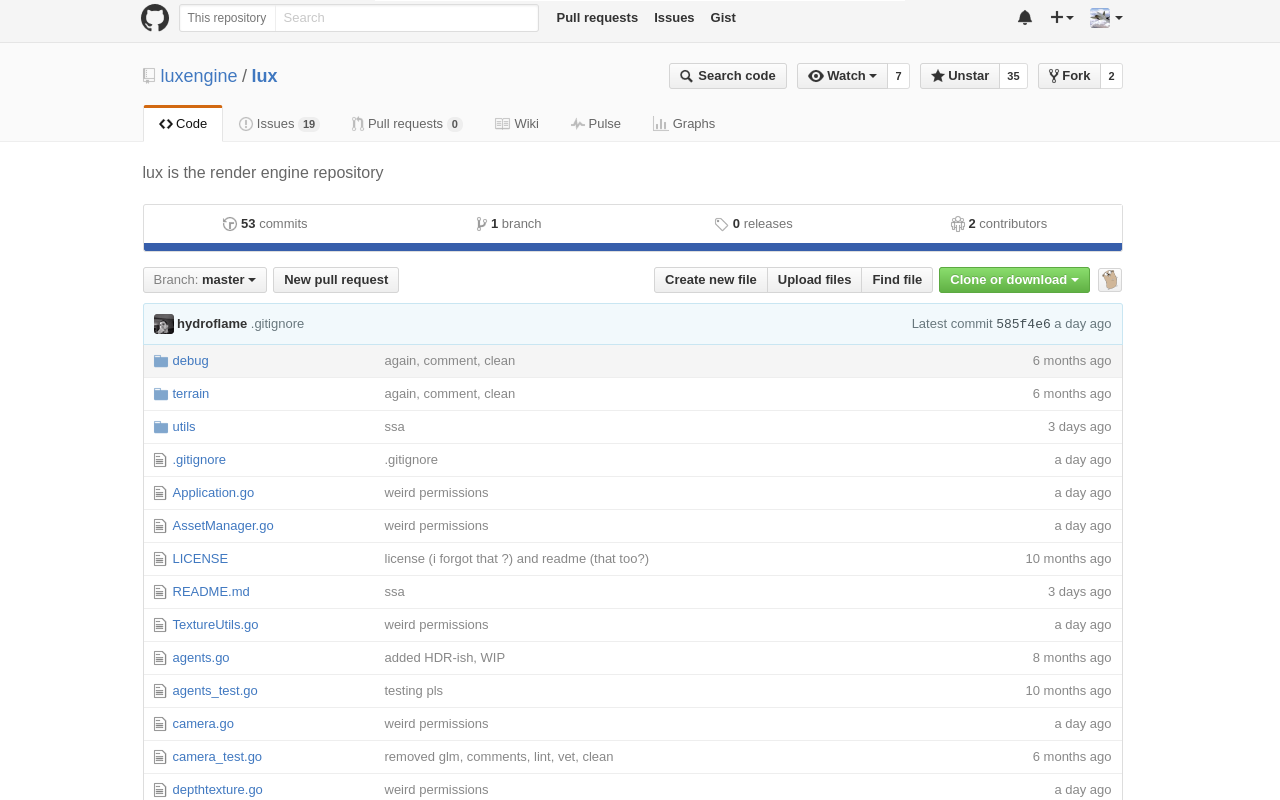Open the depthtexture.go file
The image size is (1280, 800).
click(x=217, y=790)
